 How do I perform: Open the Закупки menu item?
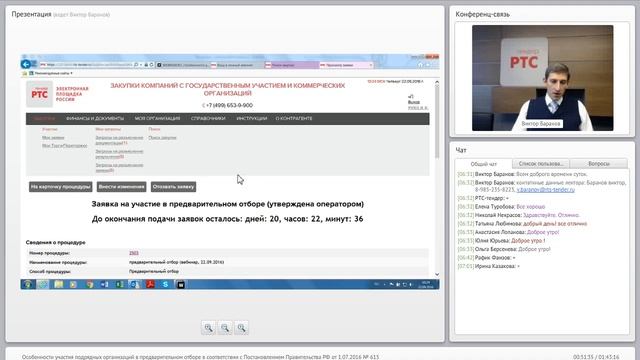44,119
